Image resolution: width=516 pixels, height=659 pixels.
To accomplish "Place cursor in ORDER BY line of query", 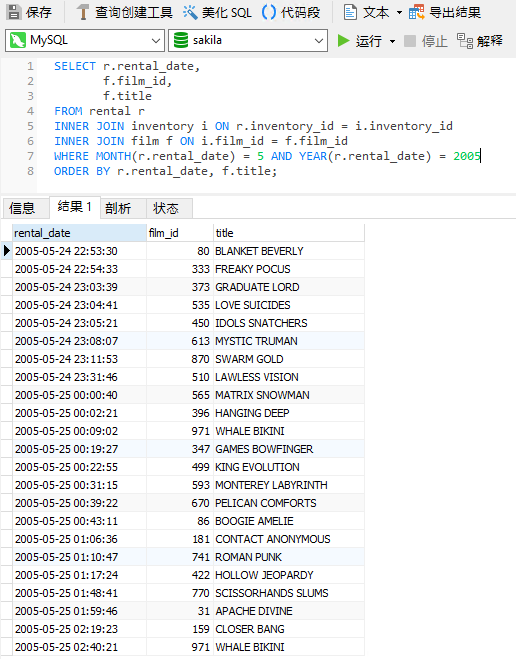I will pos(166,171).
